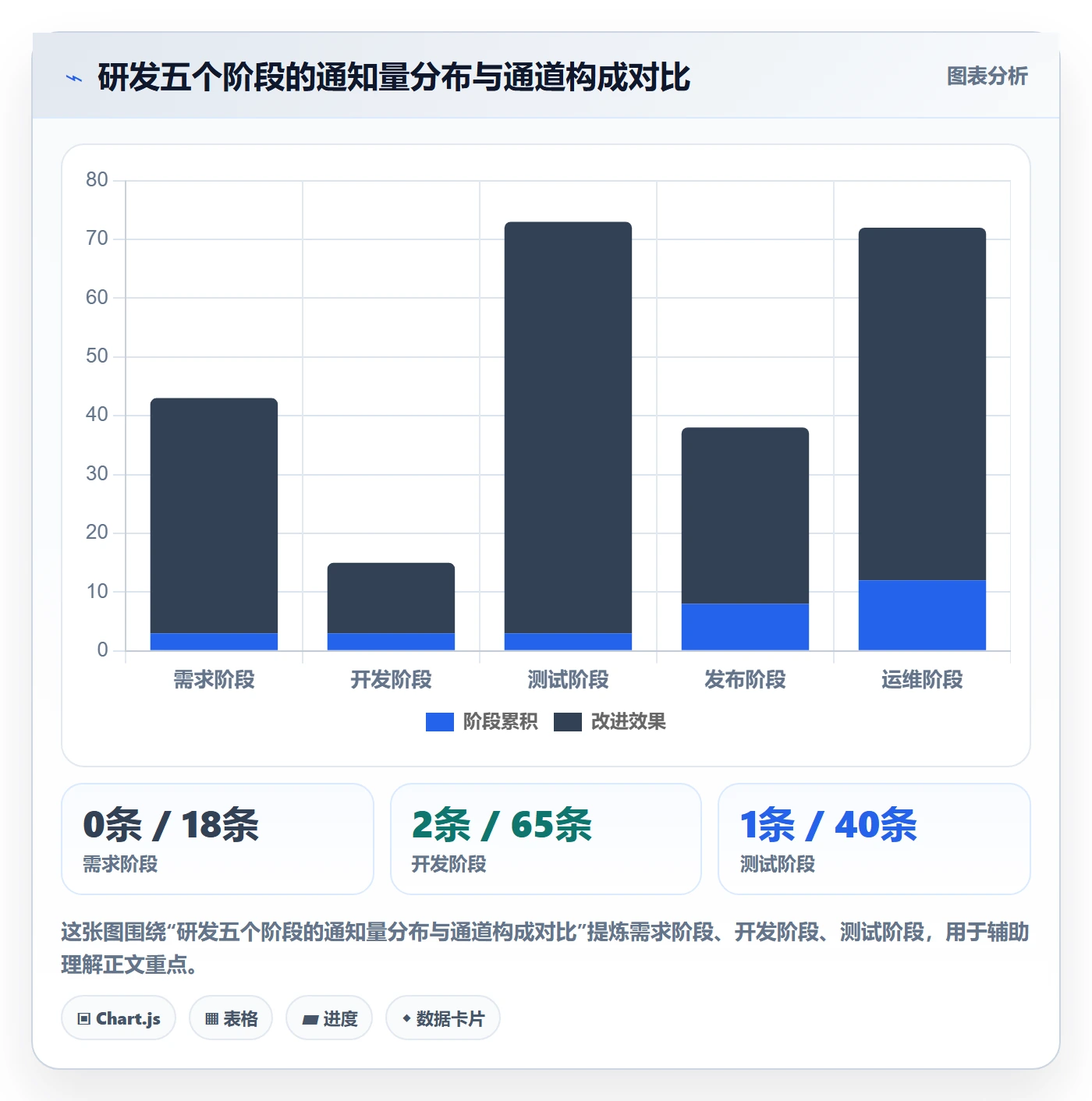Click the 开发阶段 x-axis label

point(391,680)
